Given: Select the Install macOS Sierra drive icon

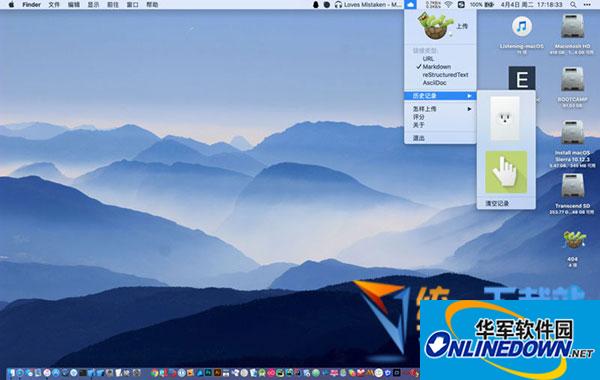Looking at the screenshot, I should coord(572,133).
